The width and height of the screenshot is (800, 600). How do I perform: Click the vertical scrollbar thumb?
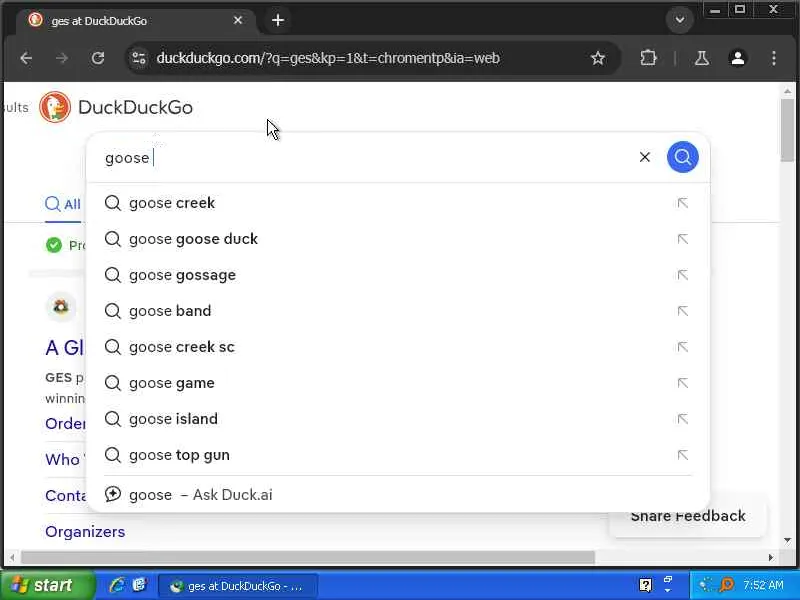[787, 130]
